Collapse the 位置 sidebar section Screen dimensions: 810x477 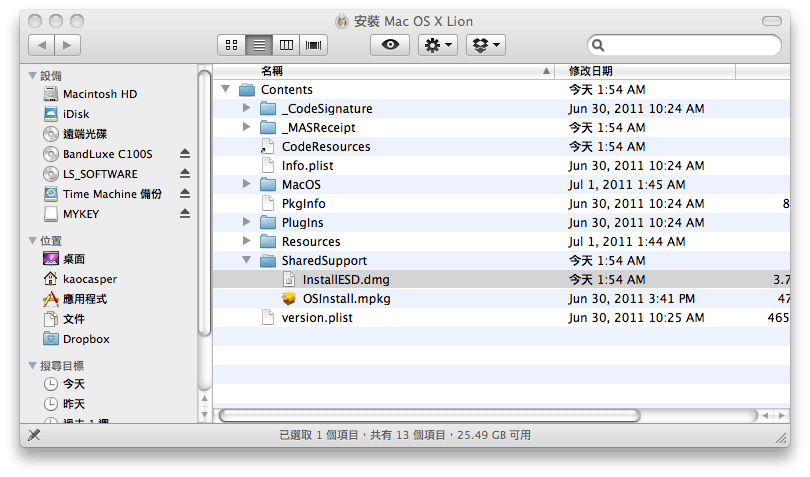tap(33, 241)
